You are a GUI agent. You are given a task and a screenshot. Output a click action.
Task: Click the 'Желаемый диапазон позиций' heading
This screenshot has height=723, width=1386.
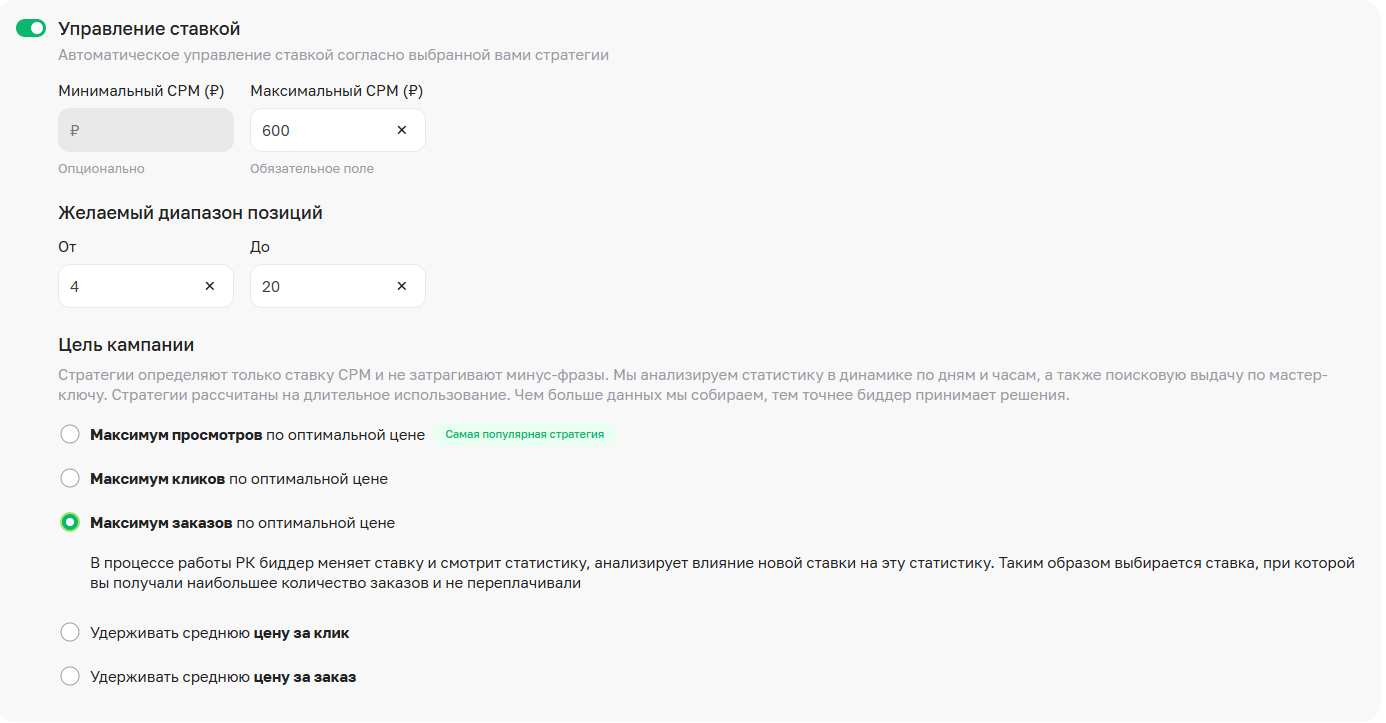190,213
